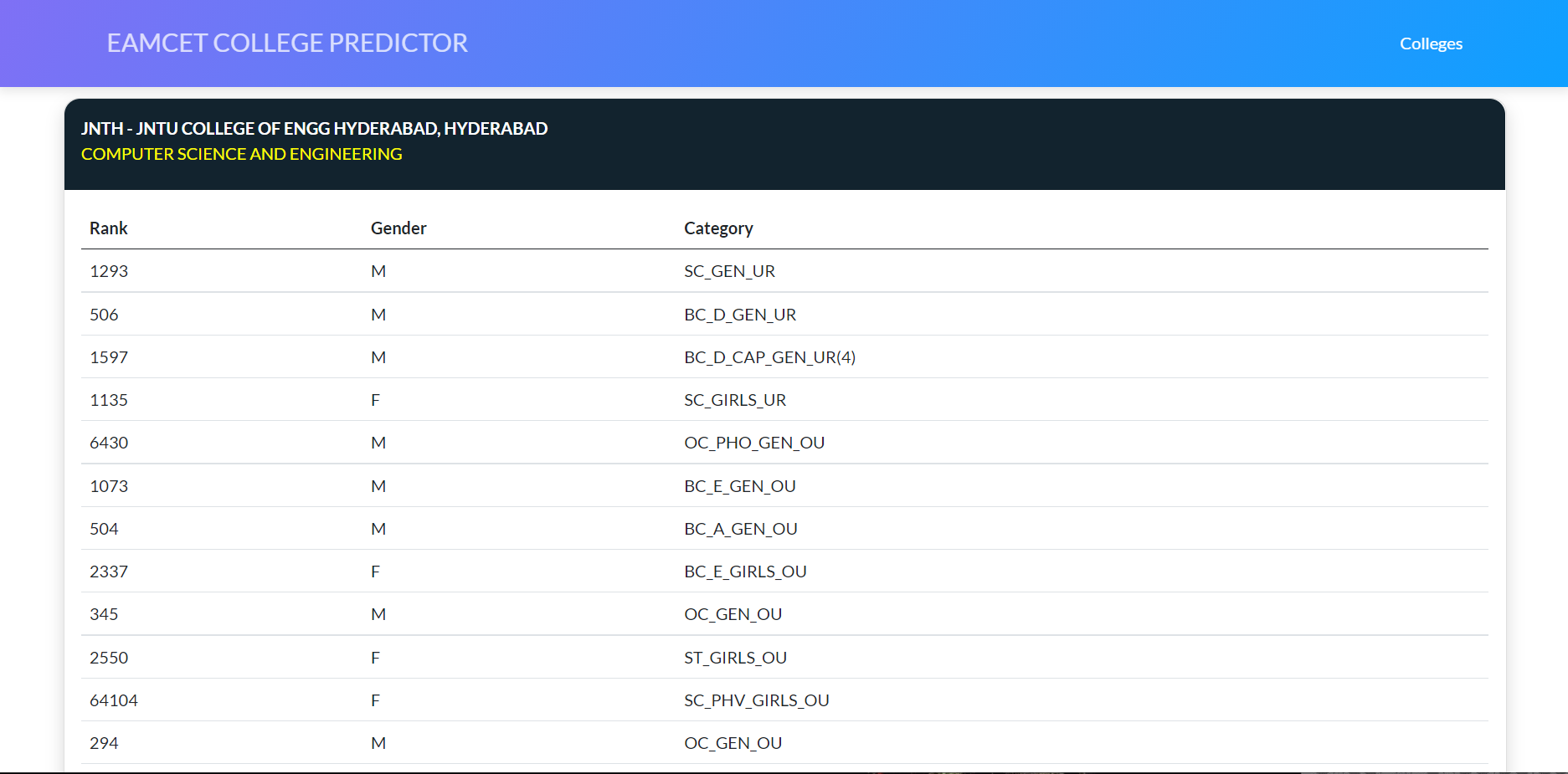Select rank value 345
The height and width of the screenshot is (774, 1568).
(104, 614)
